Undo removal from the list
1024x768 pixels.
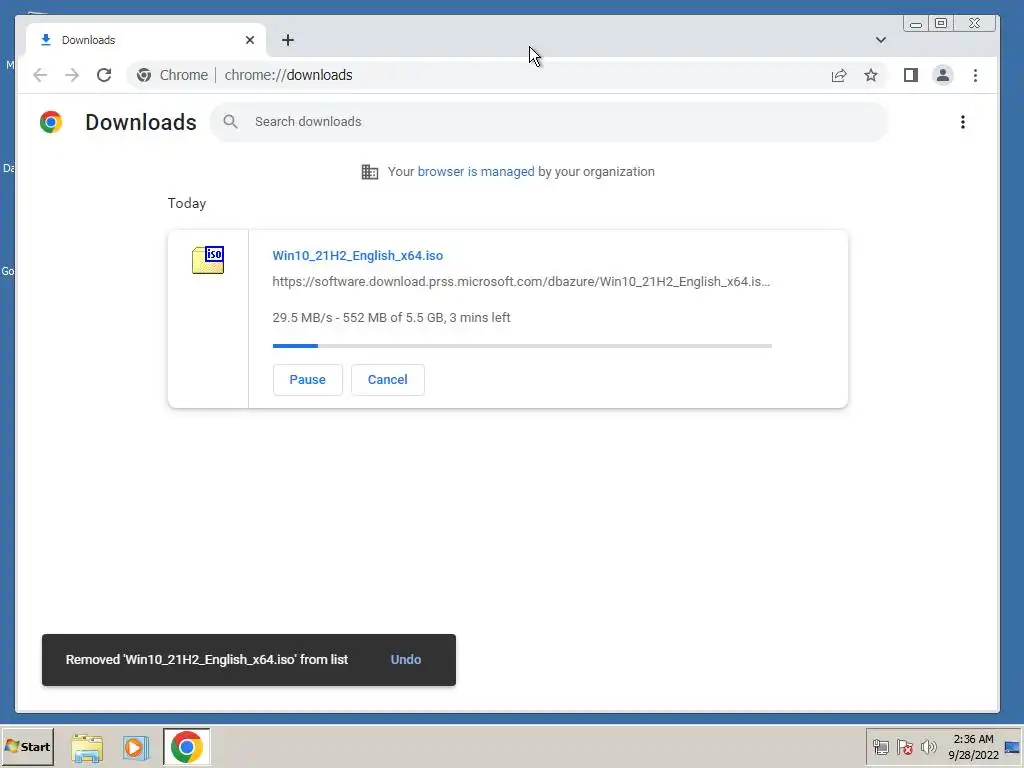(406, 660)
